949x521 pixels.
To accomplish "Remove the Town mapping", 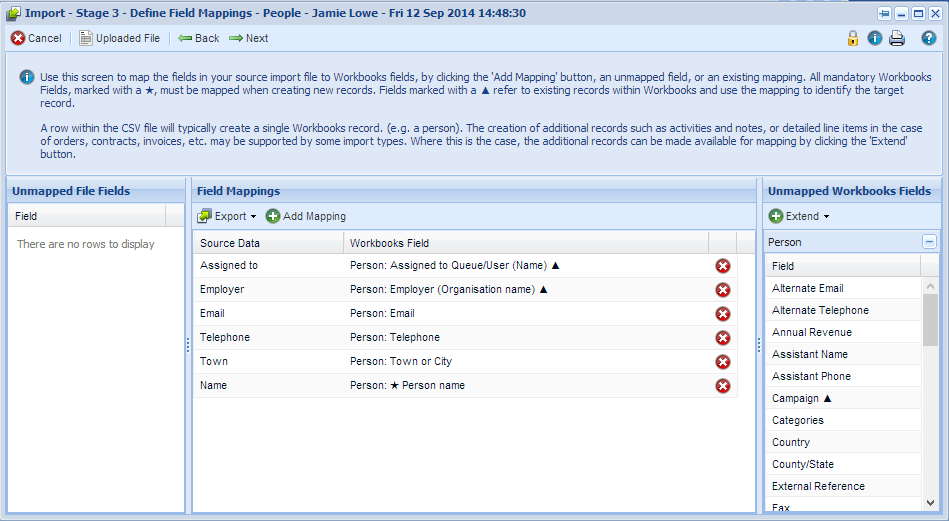I will tap(723, 362).
